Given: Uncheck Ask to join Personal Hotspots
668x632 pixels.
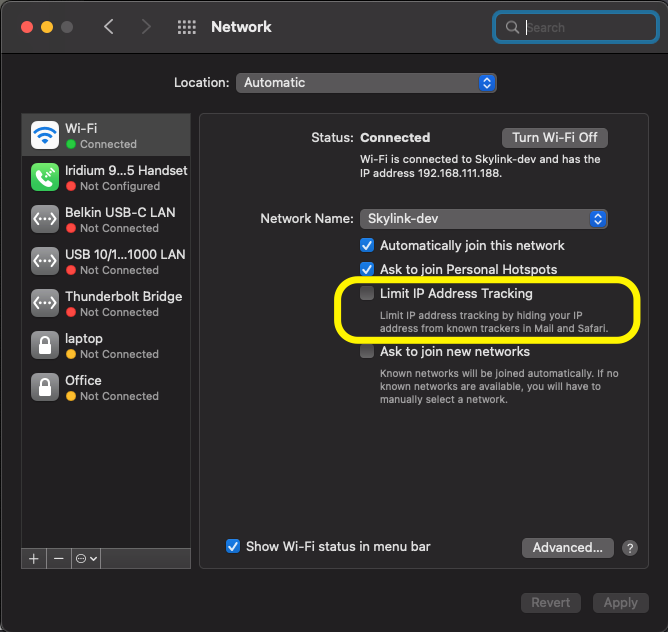Looking at the screenshot, I should [367, 269].
